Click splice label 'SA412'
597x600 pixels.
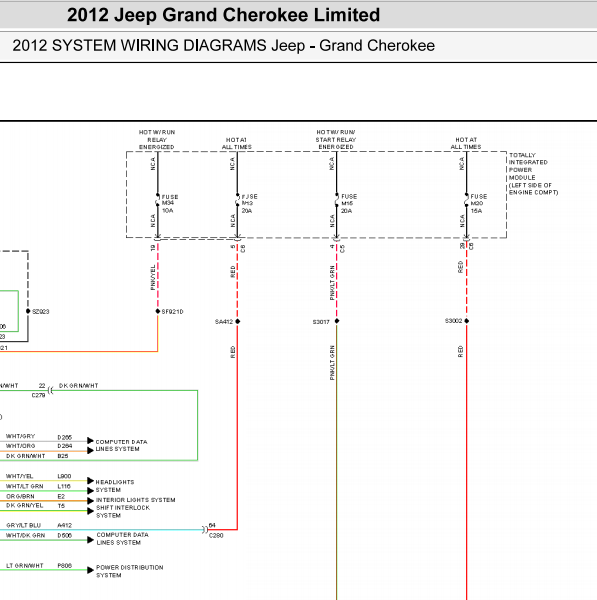click(224, 322)
